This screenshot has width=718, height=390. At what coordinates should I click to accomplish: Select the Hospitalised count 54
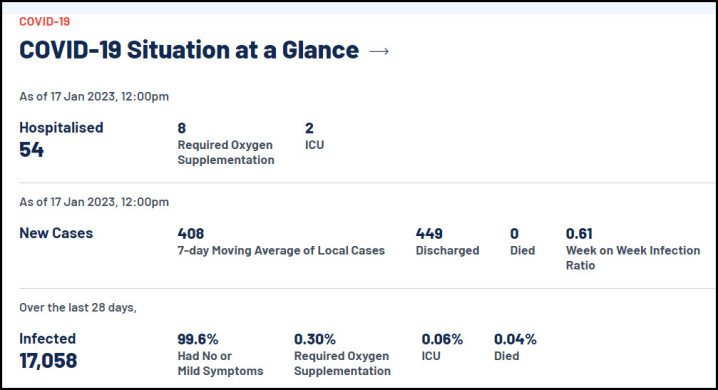tap(32, 150)
